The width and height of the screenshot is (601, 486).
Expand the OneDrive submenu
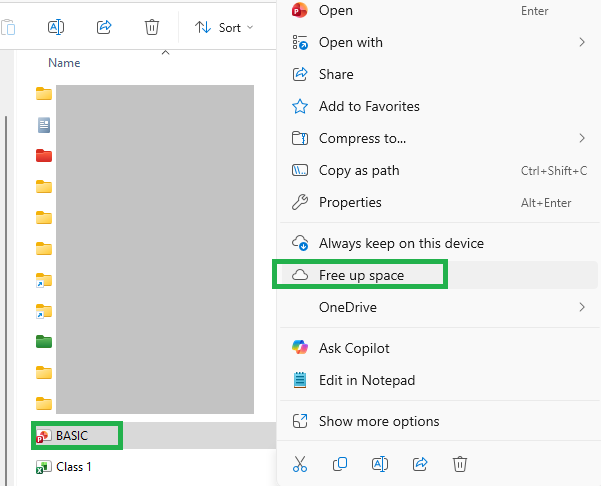(x=439, y=307)
